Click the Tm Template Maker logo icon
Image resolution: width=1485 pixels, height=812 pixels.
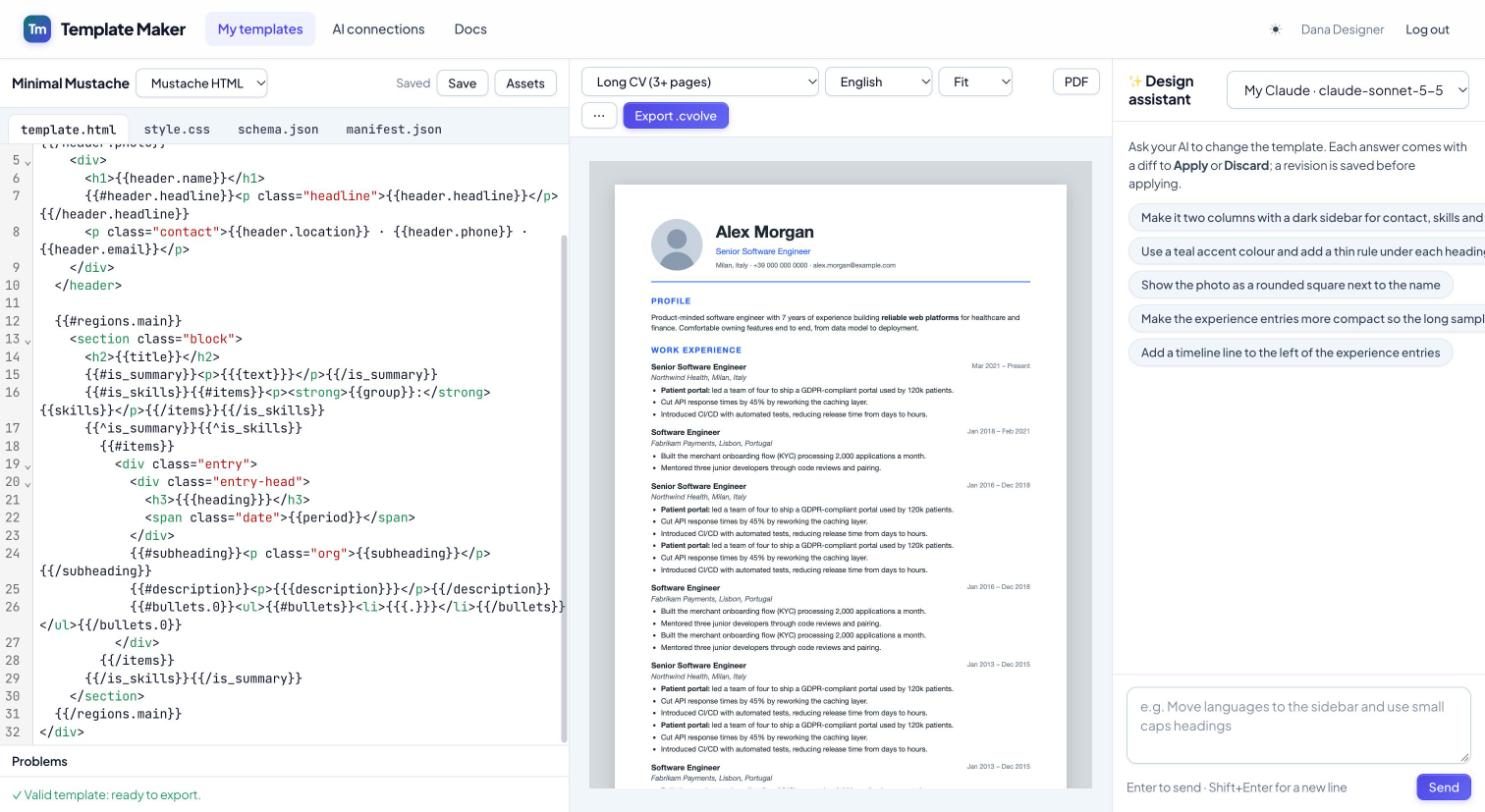coord(37,29)
